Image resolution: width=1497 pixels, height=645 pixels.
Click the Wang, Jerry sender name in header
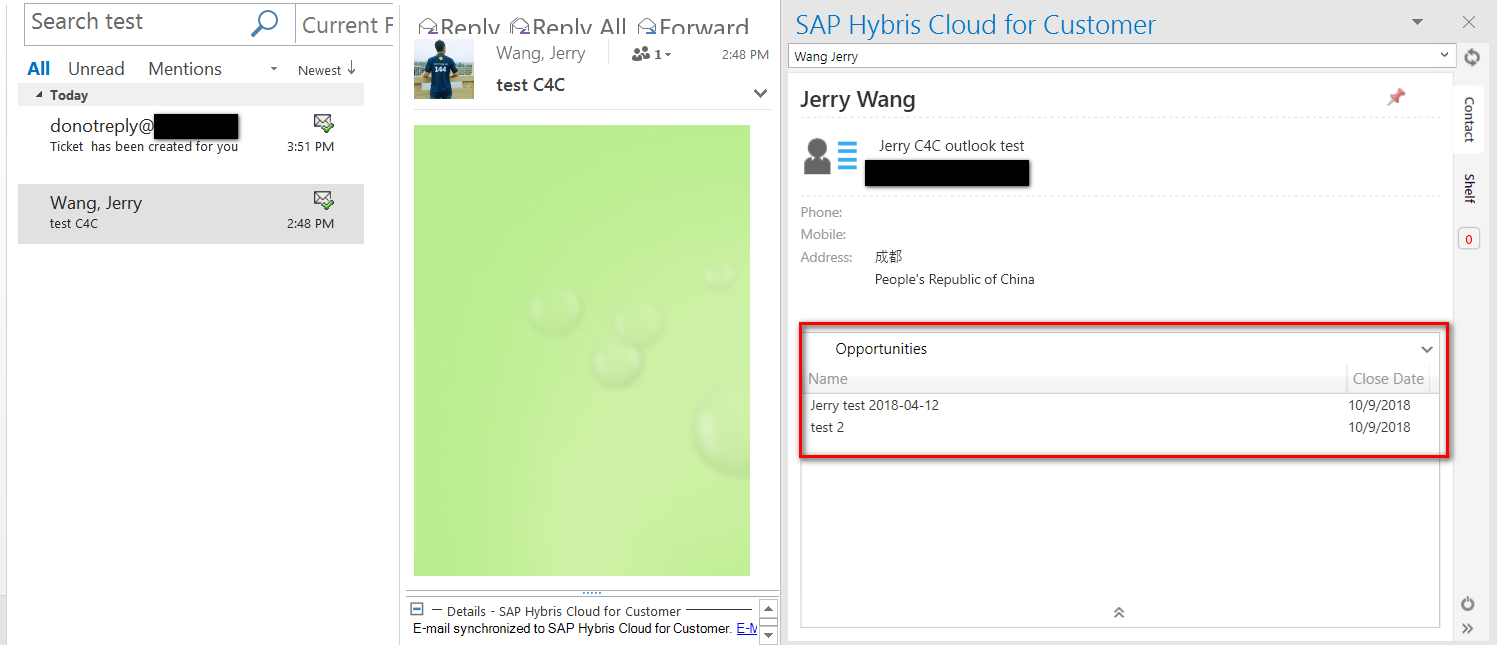click(541, 53)
